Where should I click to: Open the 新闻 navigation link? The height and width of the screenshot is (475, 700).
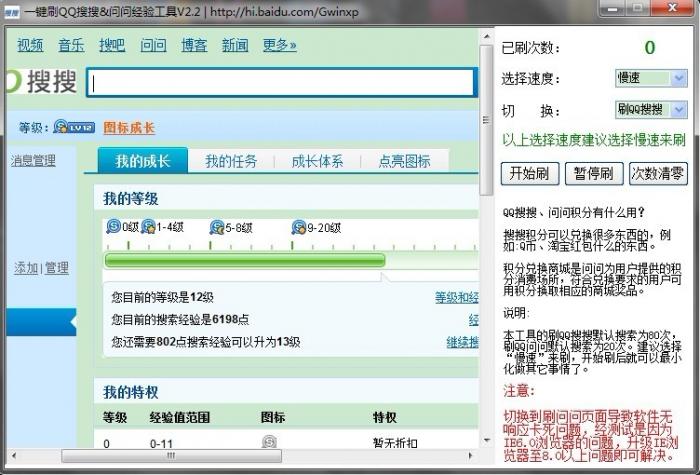[x=235, y=45]
